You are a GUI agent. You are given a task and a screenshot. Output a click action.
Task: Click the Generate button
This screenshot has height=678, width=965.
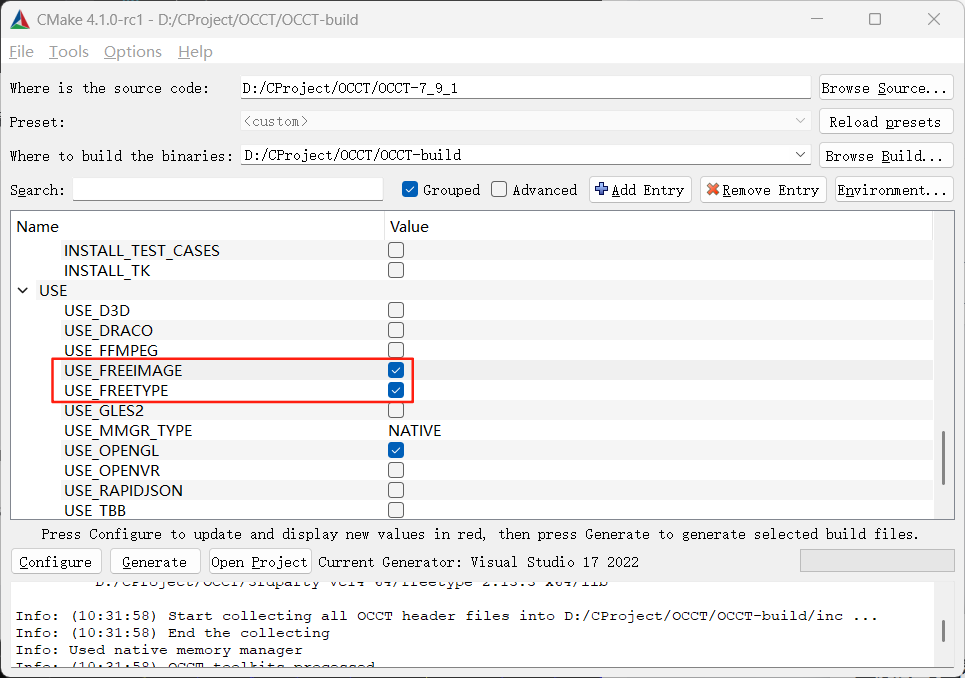point(155,562)
